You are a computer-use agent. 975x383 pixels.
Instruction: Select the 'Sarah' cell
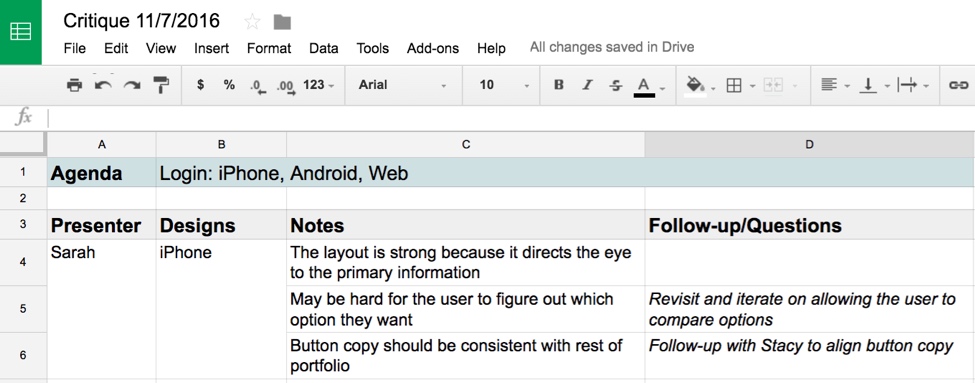tap(102, 309)
